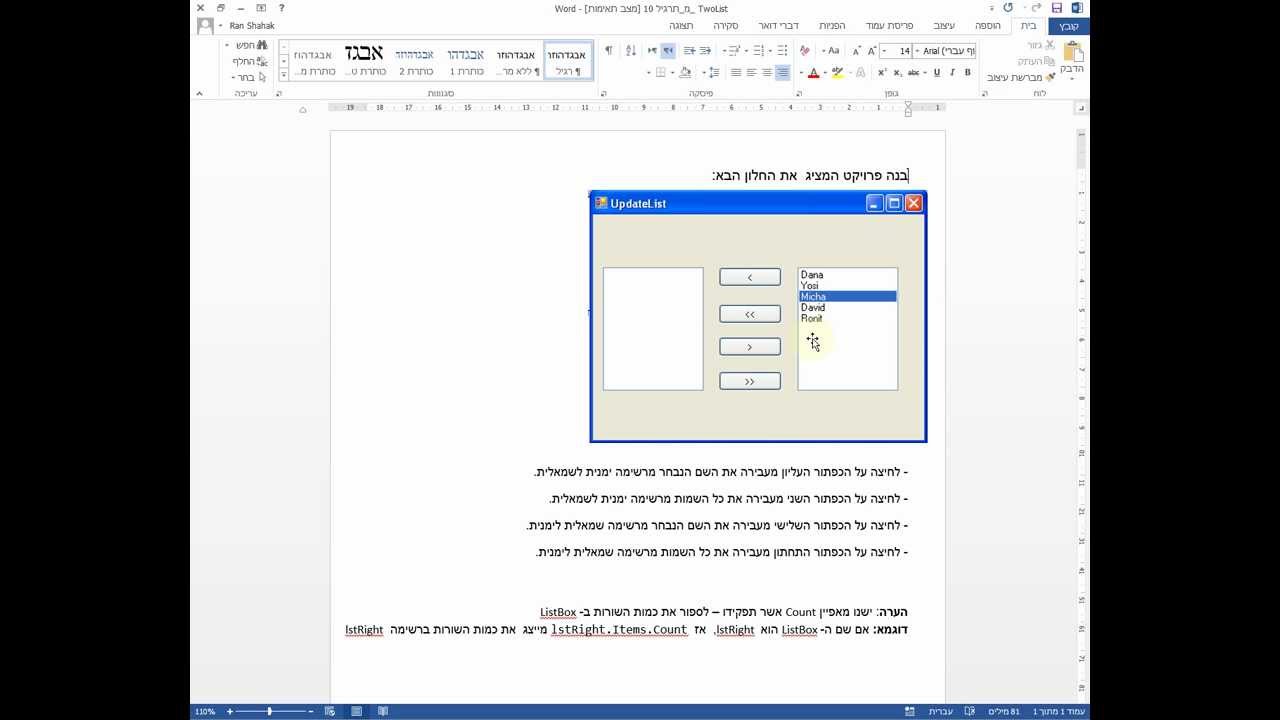The height and width of the screenshot is (720, 1280).
Task: Click the Copy (העתק) command
Action: coord(1037,61)
